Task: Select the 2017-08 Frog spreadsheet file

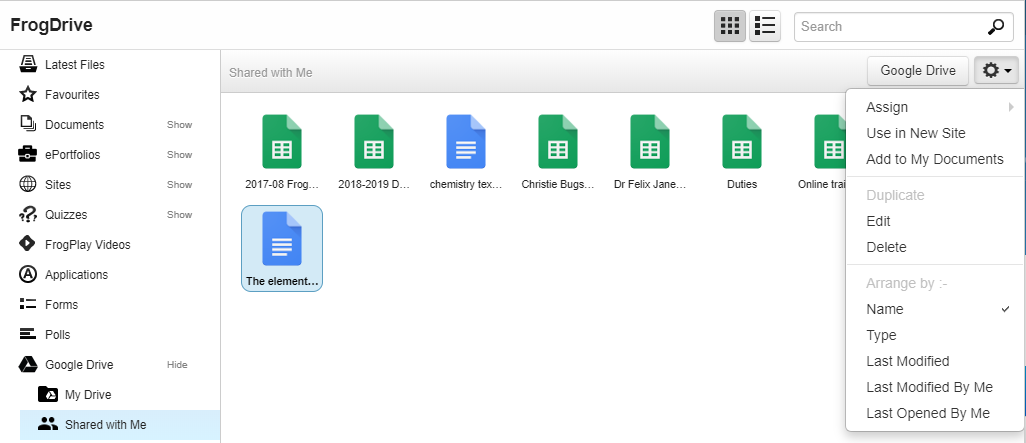Action: [x=281, y=152]
